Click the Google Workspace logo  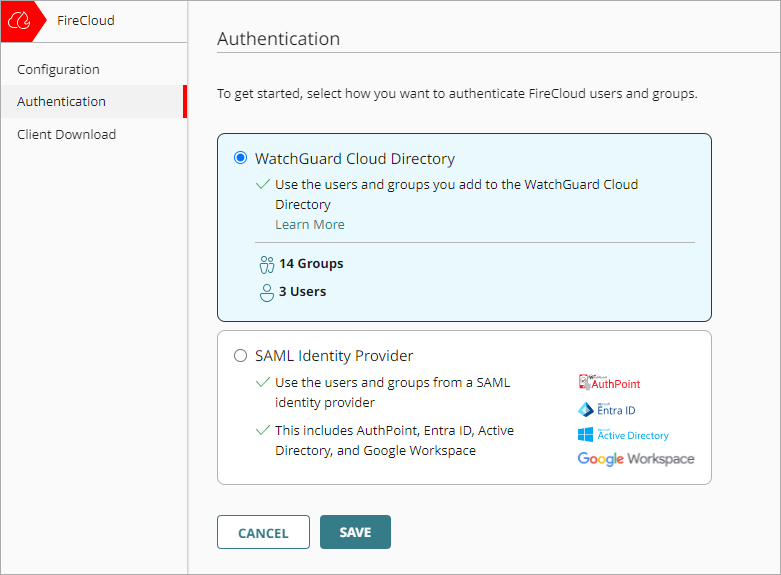pyautogui.click(x=635, y=459)
